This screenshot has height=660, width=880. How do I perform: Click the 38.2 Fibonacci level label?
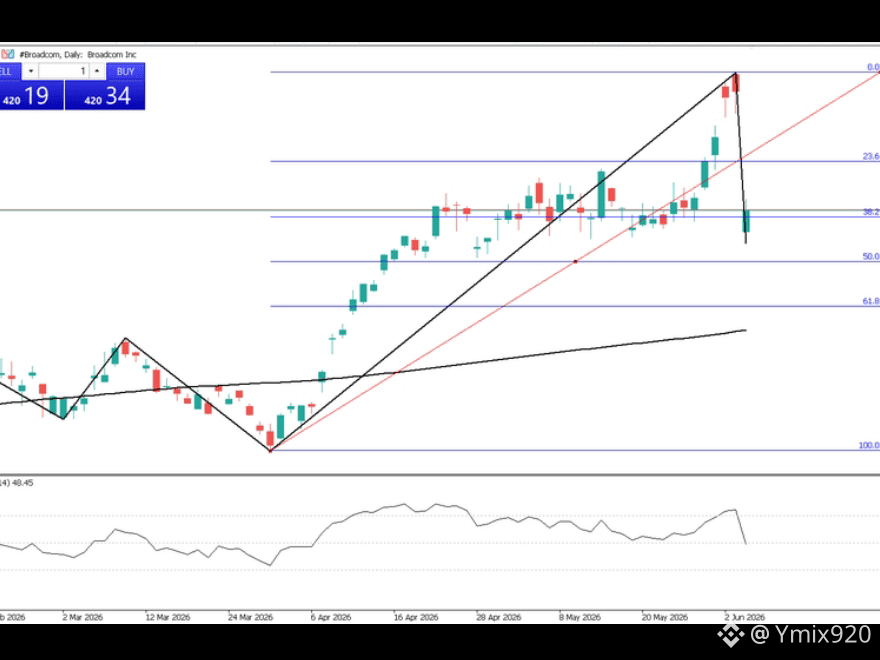pyautogui.click(x=871, y=212)
